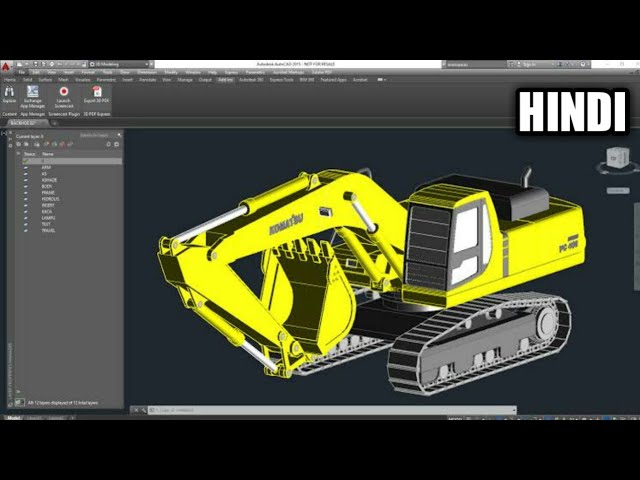This screenshot has height=480, width=640.
Task: Switch to the Home ribbon tab
Action: click(x=10, y=80)
